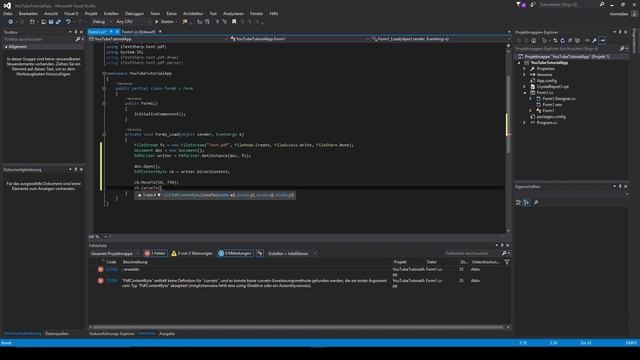Screen dimensions: 640x360
Task: Open the Debug configuration dropdown
Action: click(x=102, y=22)
